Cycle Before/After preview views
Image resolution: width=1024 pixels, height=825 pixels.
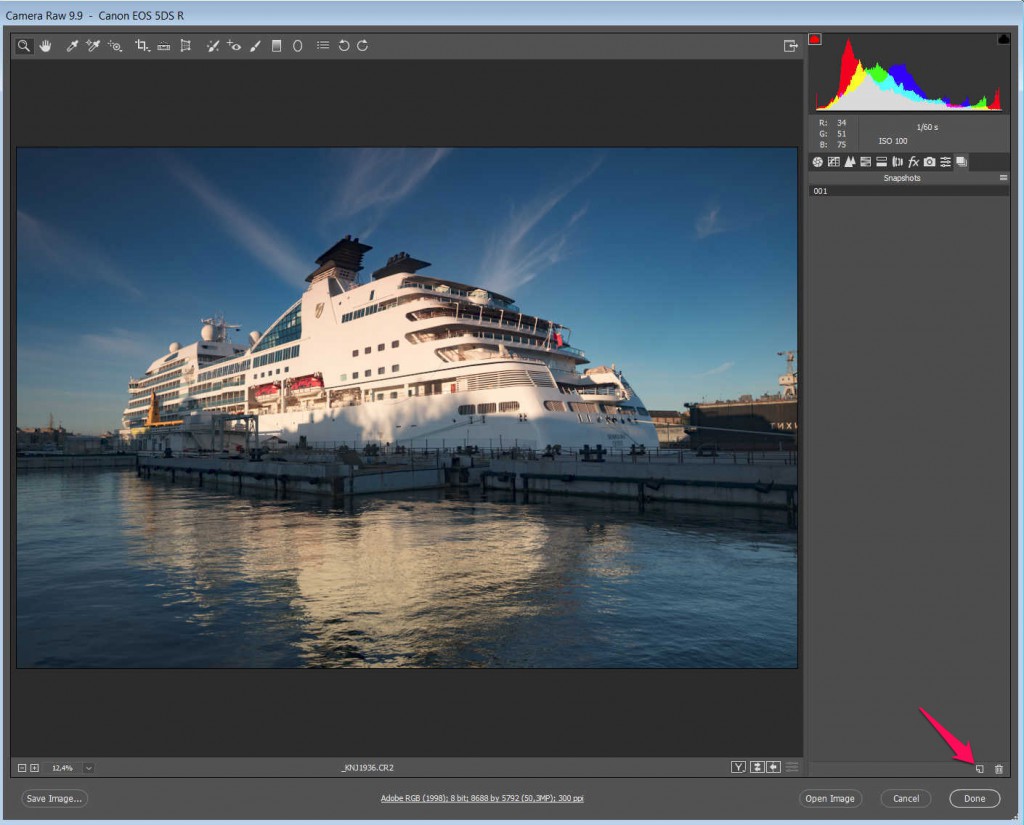click(738, 767)
